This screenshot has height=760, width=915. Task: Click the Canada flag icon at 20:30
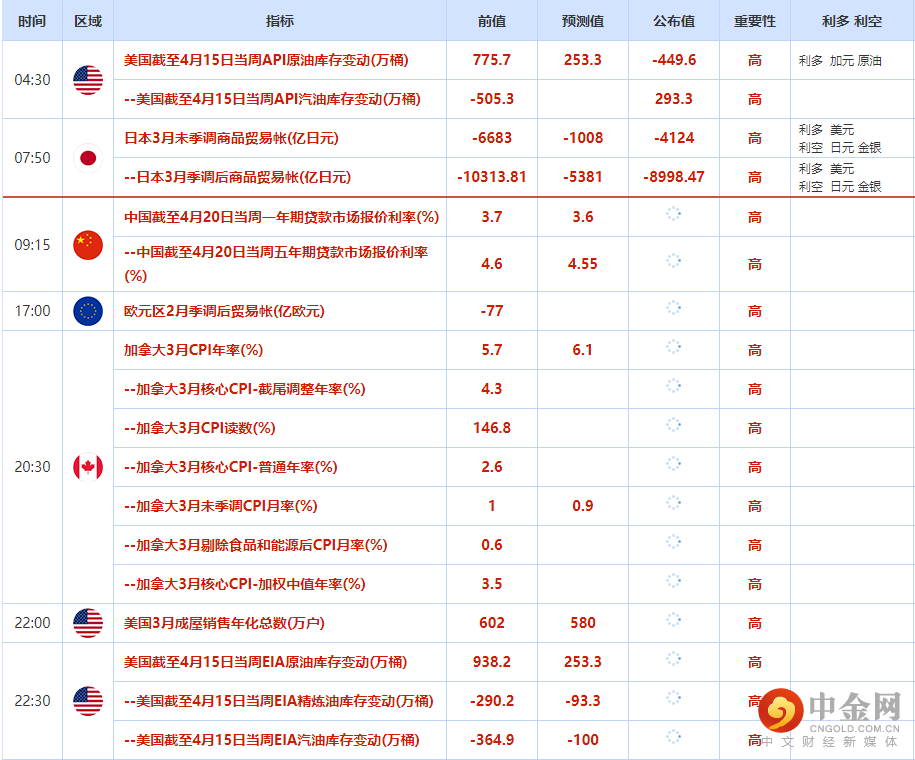[x=88, y=467]
